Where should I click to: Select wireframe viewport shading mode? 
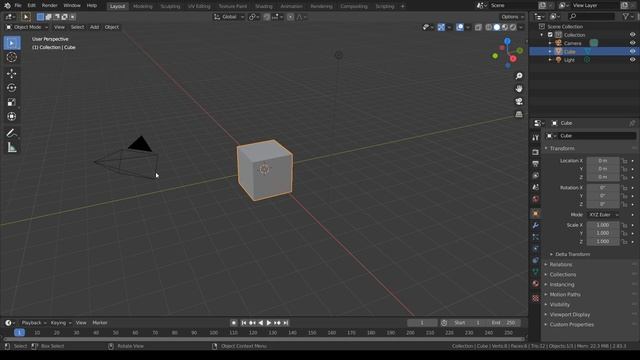(489, 27)
